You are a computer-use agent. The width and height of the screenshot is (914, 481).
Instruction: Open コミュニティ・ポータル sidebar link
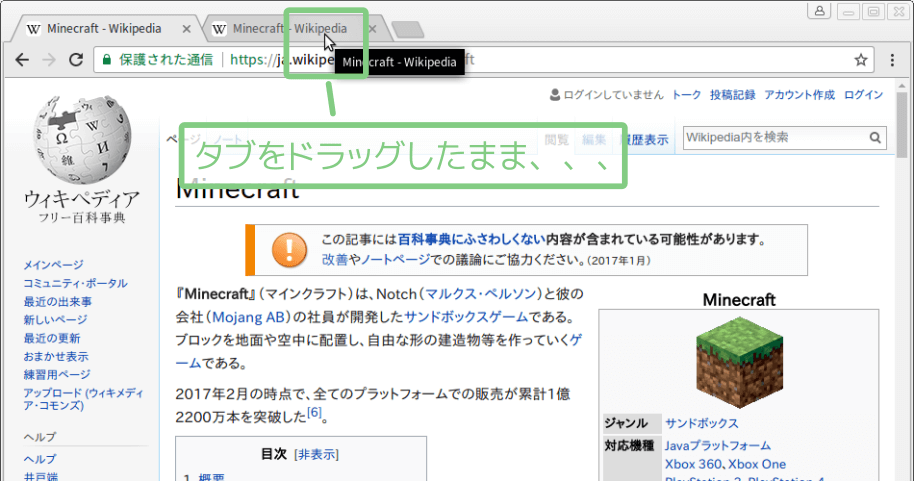click(x=75, y=283)
